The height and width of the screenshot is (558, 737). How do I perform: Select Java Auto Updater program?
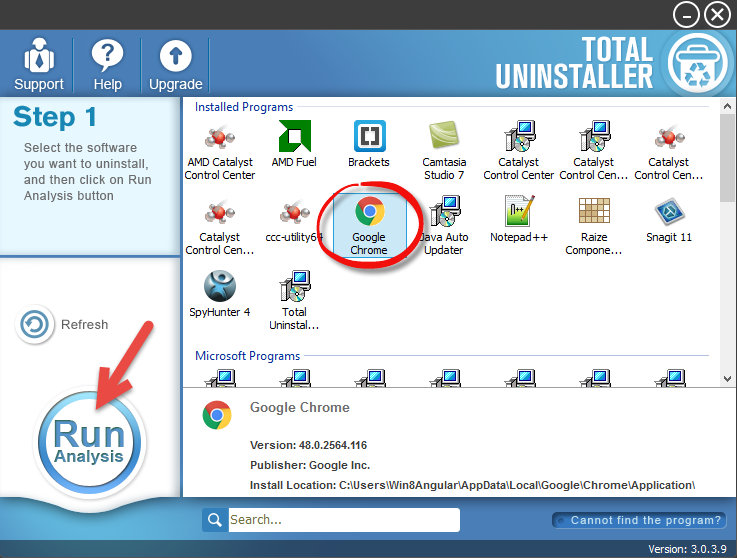pos(444,226)
